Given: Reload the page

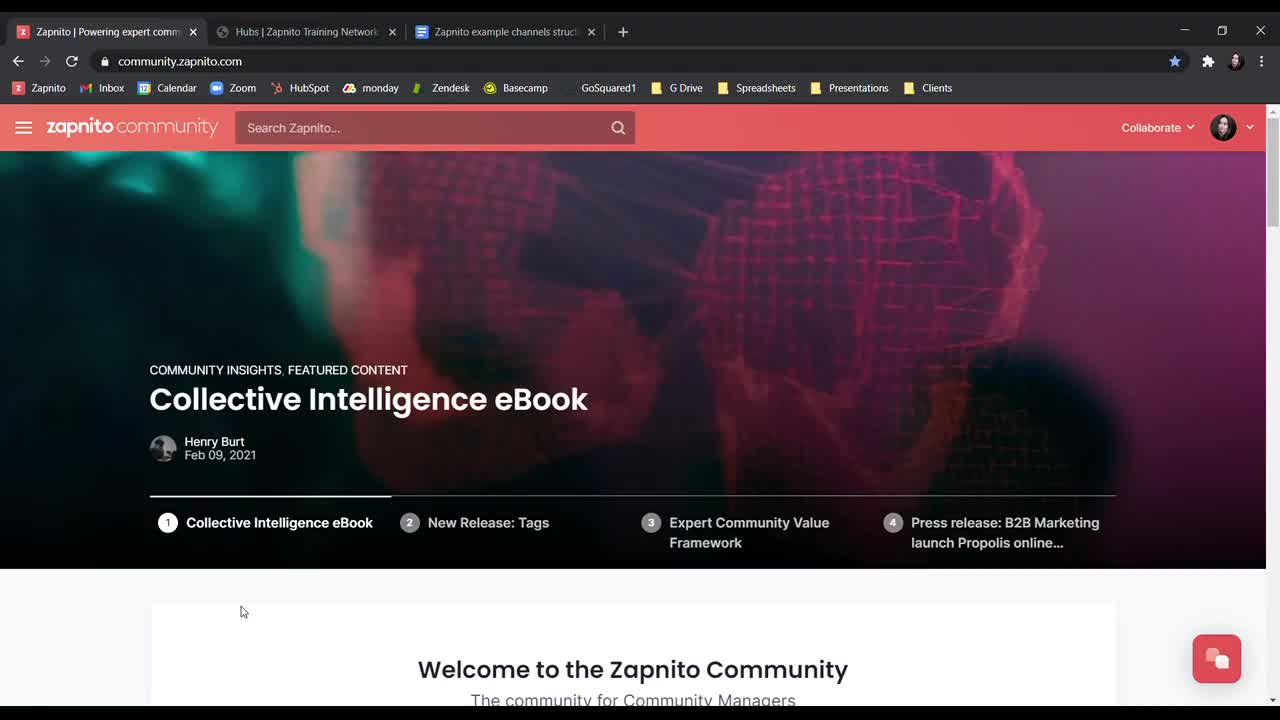Looking at the screenshot, I should point(72,61).
